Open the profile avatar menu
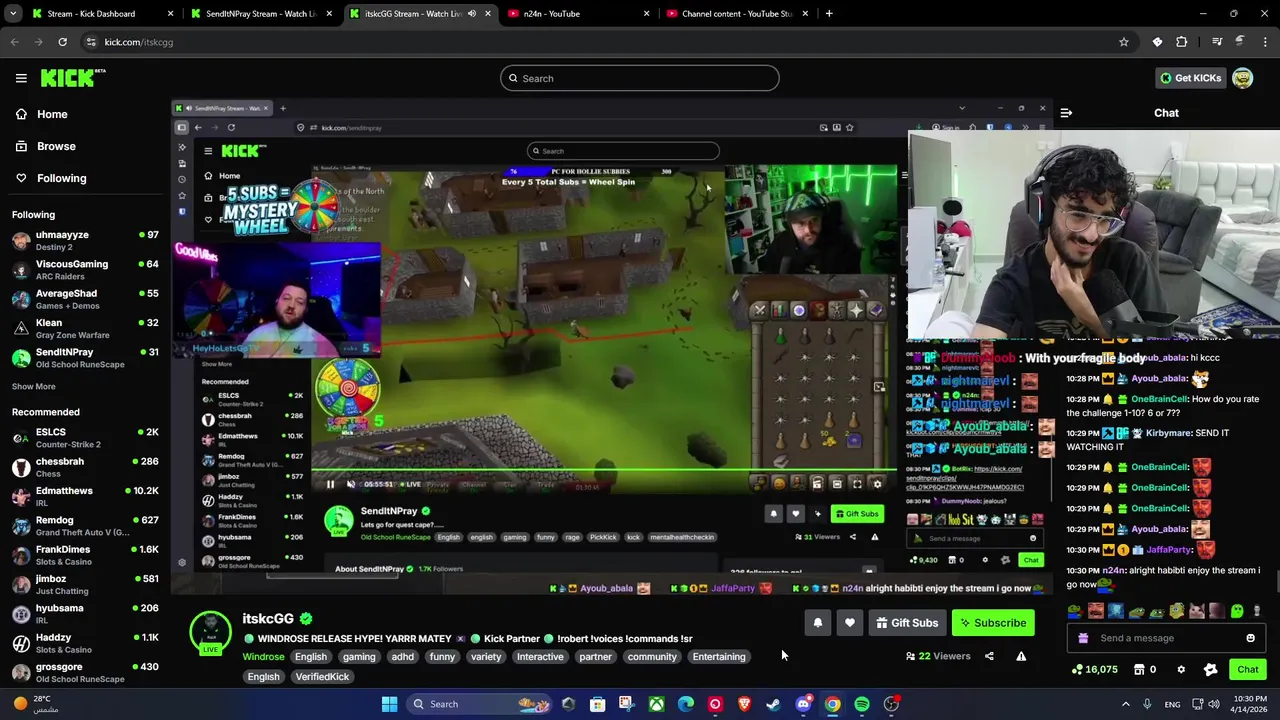The image size is (1280, 720). coord(1242,78)
